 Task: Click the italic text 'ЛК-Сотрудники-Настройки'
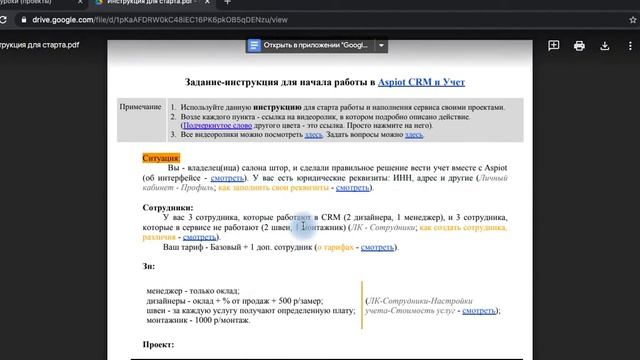click(420, 301)
